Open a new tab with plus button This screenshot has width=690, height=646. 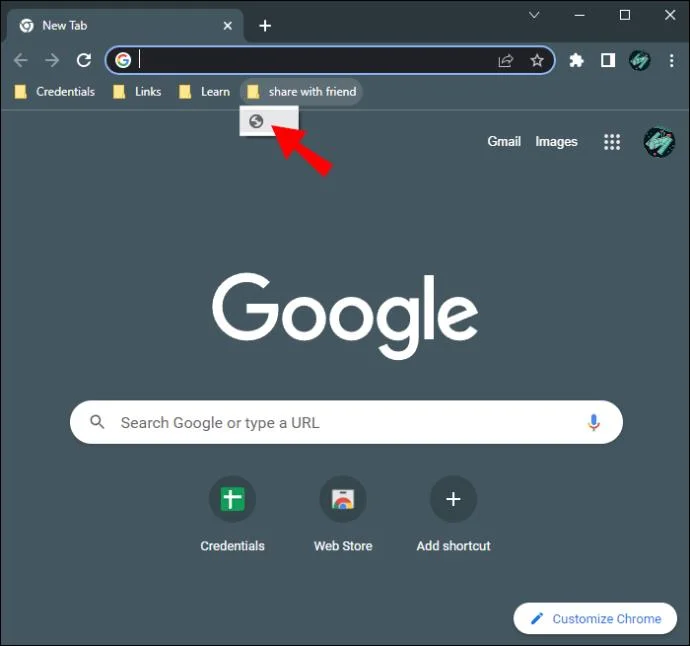point(265,26)
